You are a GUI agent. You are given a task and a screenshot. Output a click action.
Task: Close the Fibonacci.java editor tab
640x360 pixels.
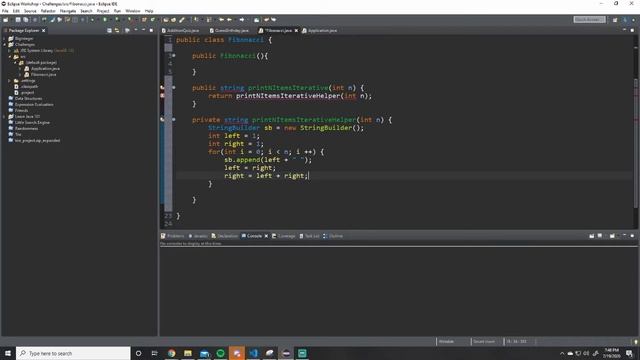click(296, 31)
